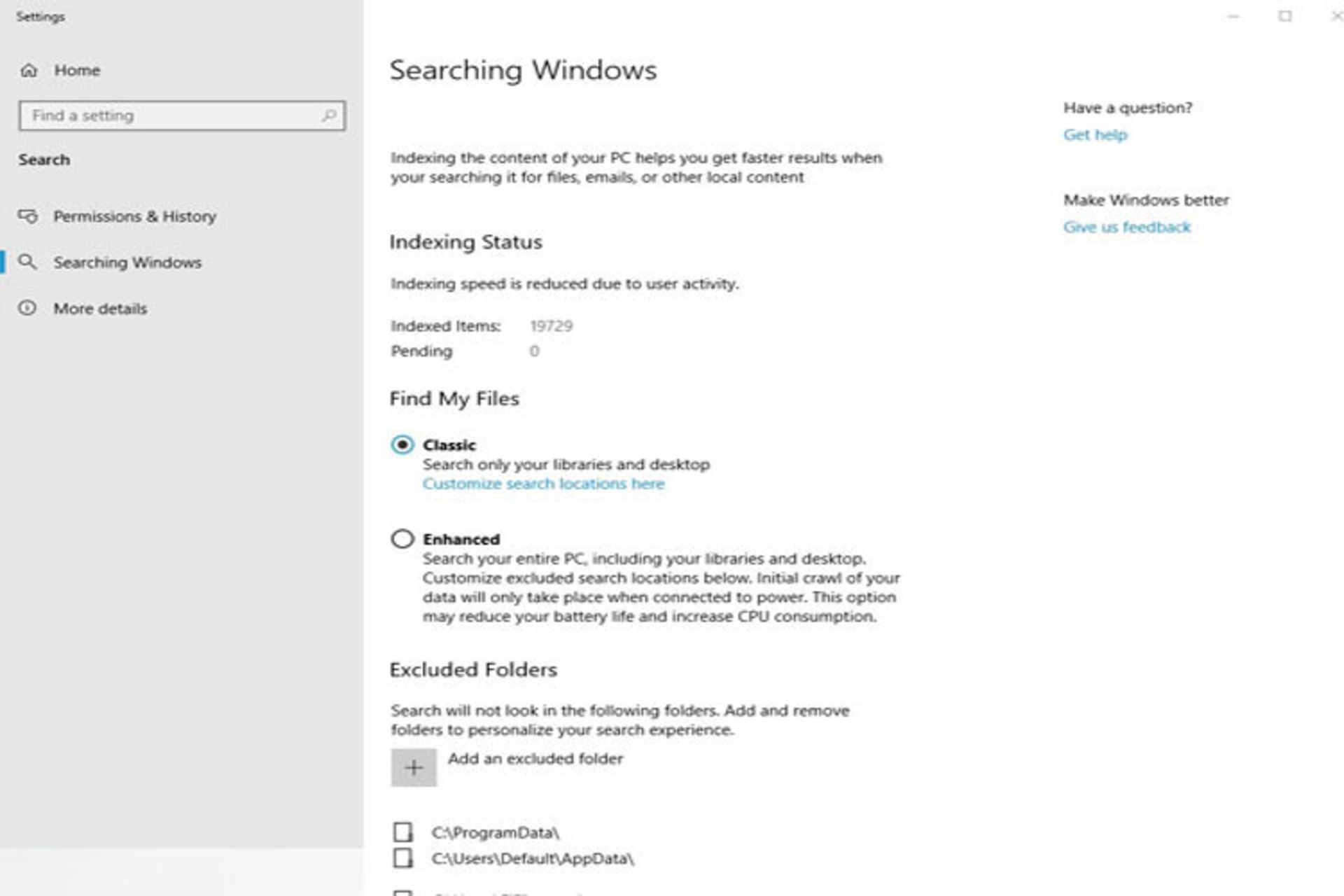Click the Find a setting search field
This screenshot has height=896, width=1344.
pyautogui.click(x=175, y=115)
